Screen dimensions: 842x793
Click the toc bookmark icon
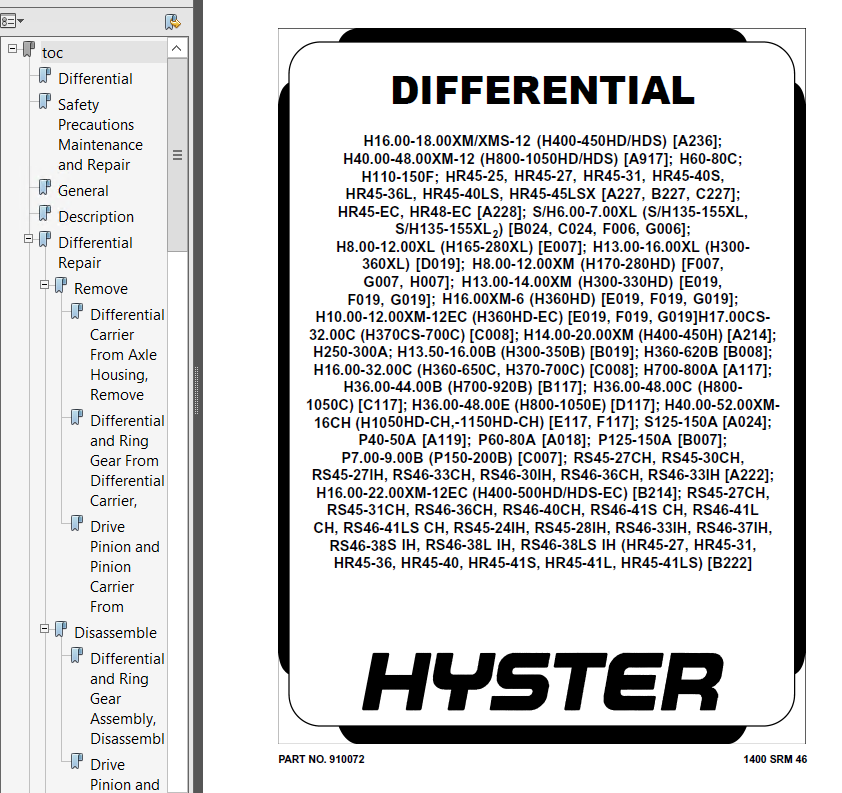point(28,50)
